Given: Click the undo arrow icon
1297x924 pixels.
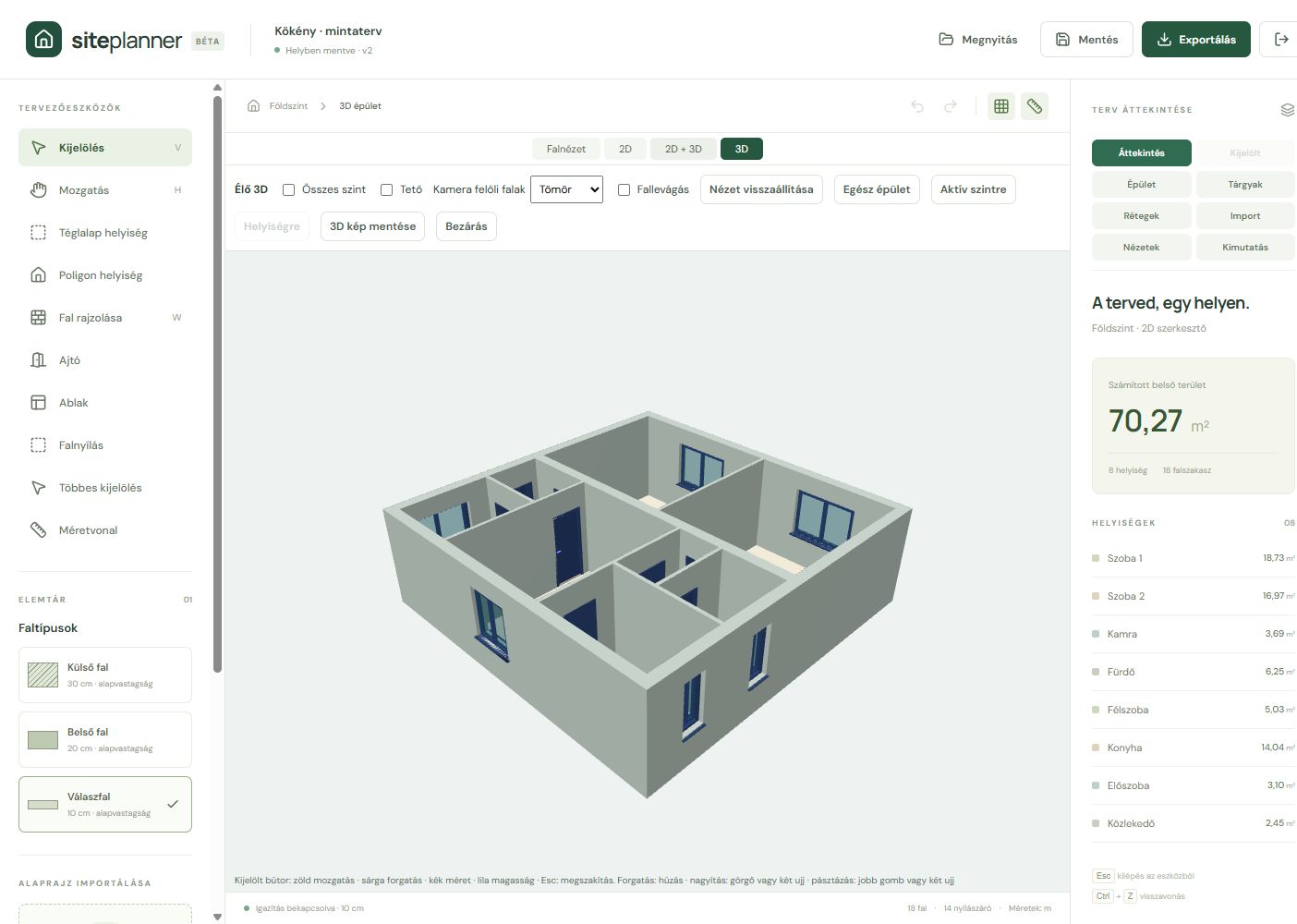Looking at the screenshot, I should coord(917,106).
